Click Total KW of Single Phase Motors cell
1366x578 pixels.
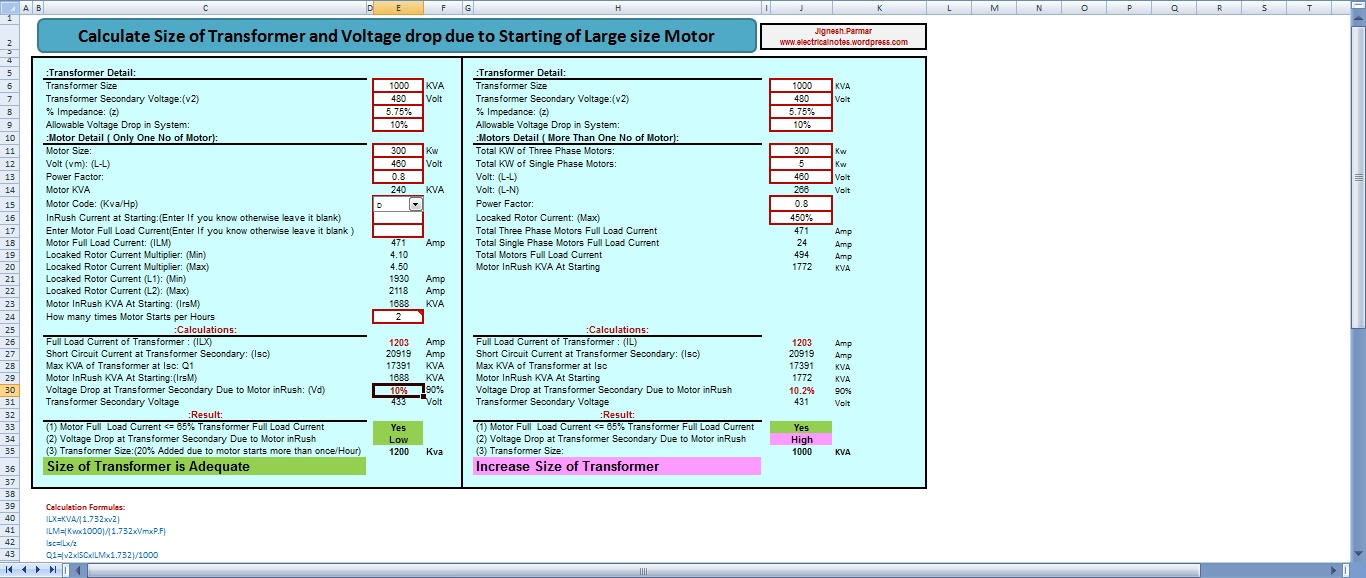tap(801, 163)
